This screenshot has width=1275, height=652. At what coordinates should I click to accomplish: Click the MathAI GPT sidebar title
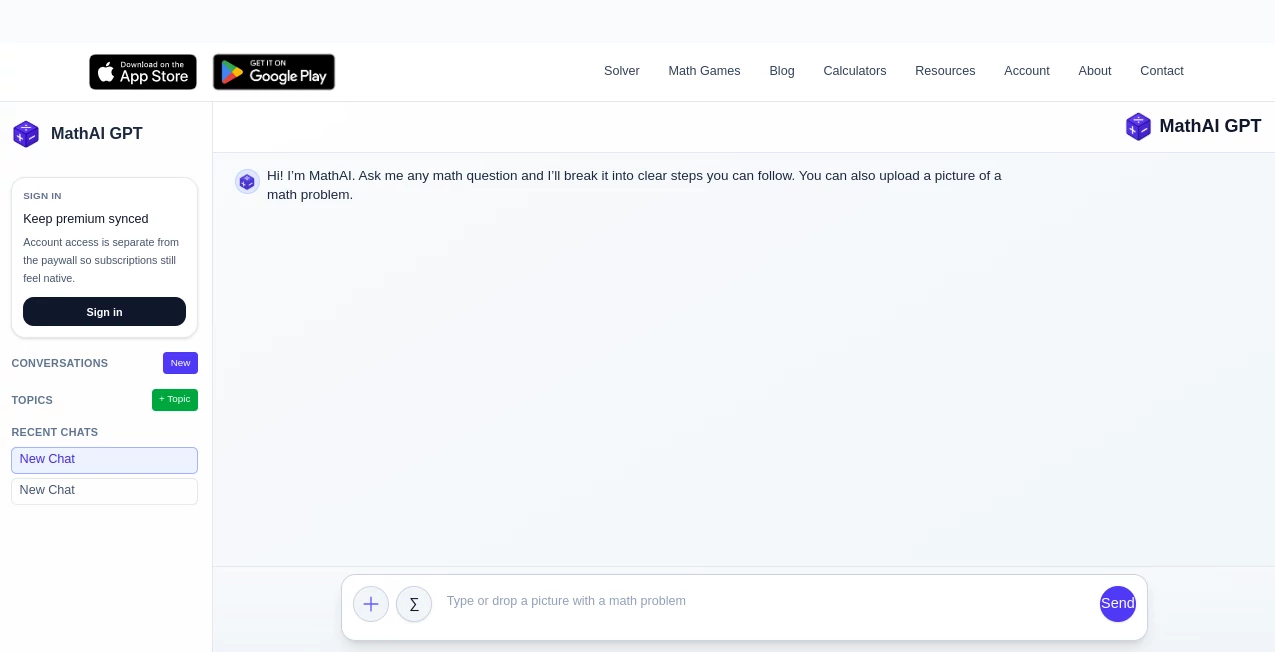97,134
